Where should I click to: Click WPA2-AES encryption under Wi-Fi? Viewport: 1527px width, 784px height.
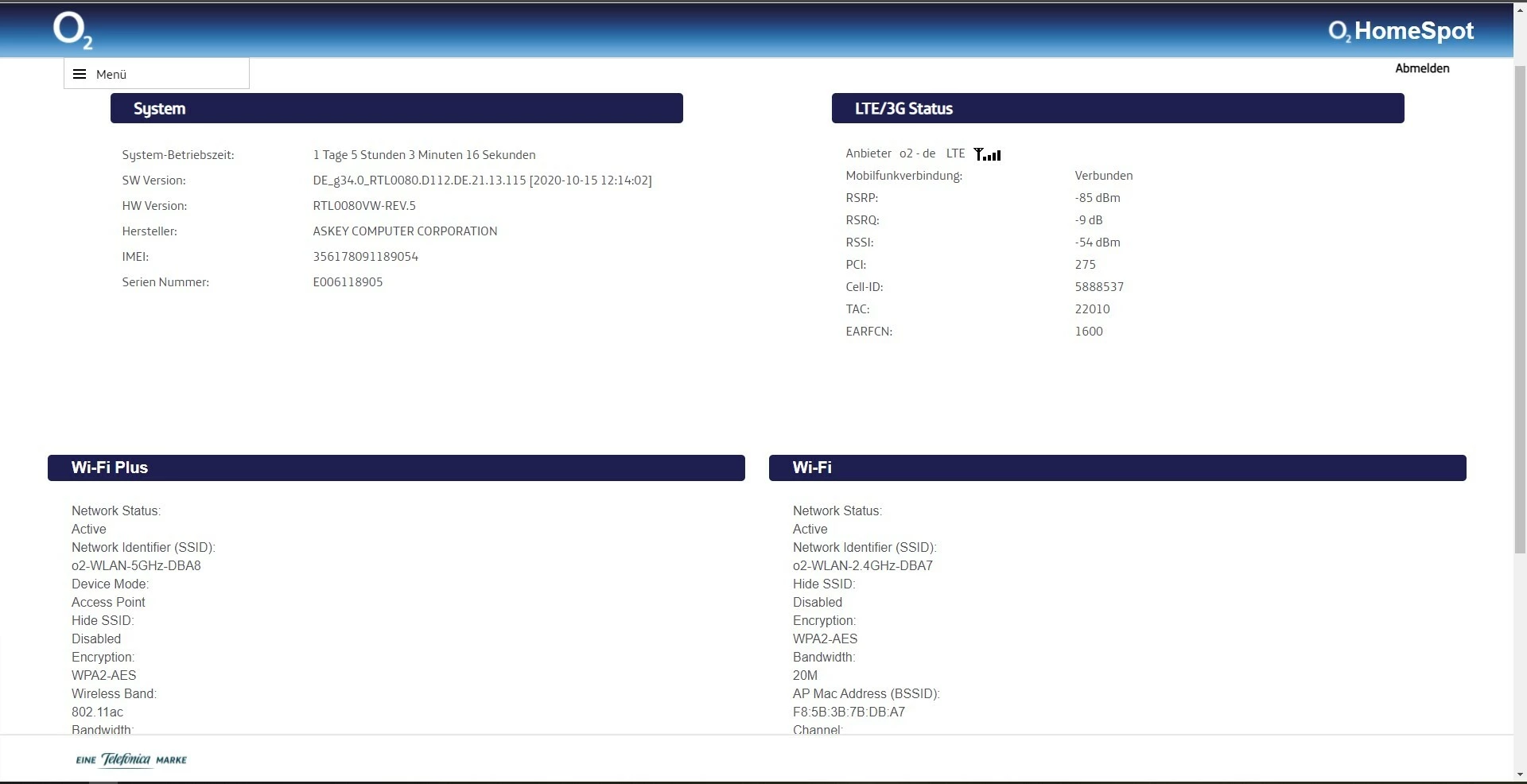pyautogui.click(x=825, y=639)
